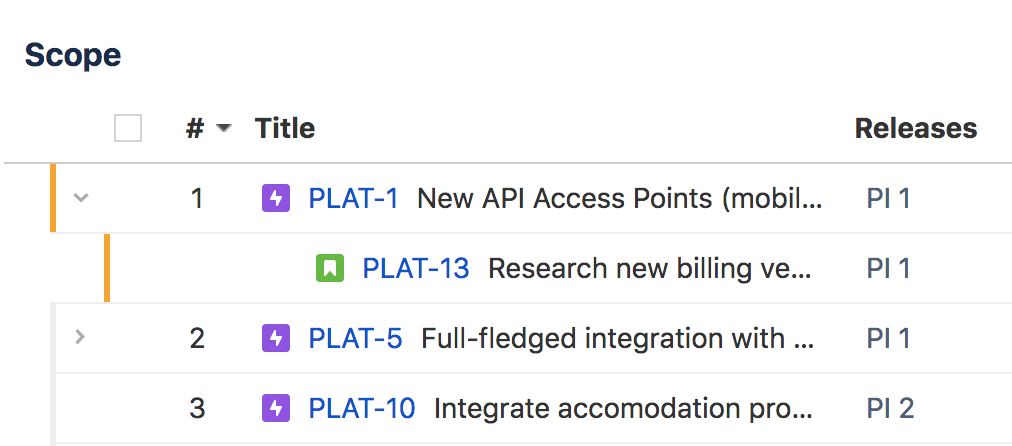Select the PI 2 release of PLAT-10
The height and width of the screenshot is (446, 1012).
point(890,408)
